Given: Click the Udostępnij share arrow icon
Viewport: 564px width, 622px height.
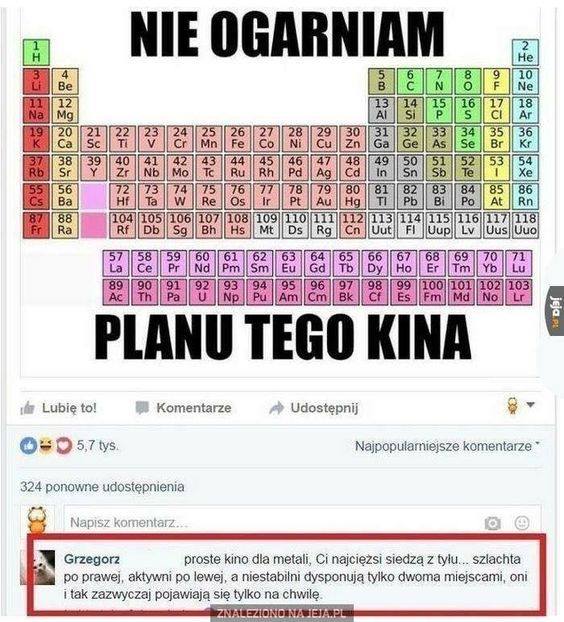Looking at the screenshot, I should coord(276,408).
